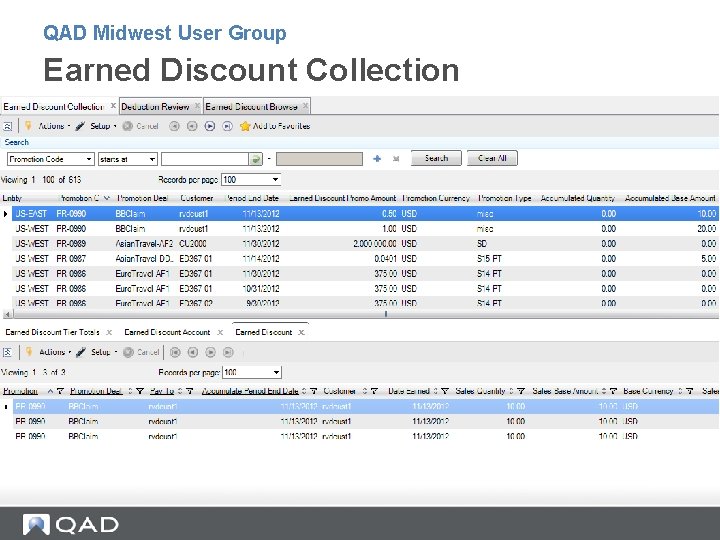Image resolution: width=720 pixels, height=540 pixels.
Task: Go to next page icon in lower toolbar
Action: pos(210,352)
